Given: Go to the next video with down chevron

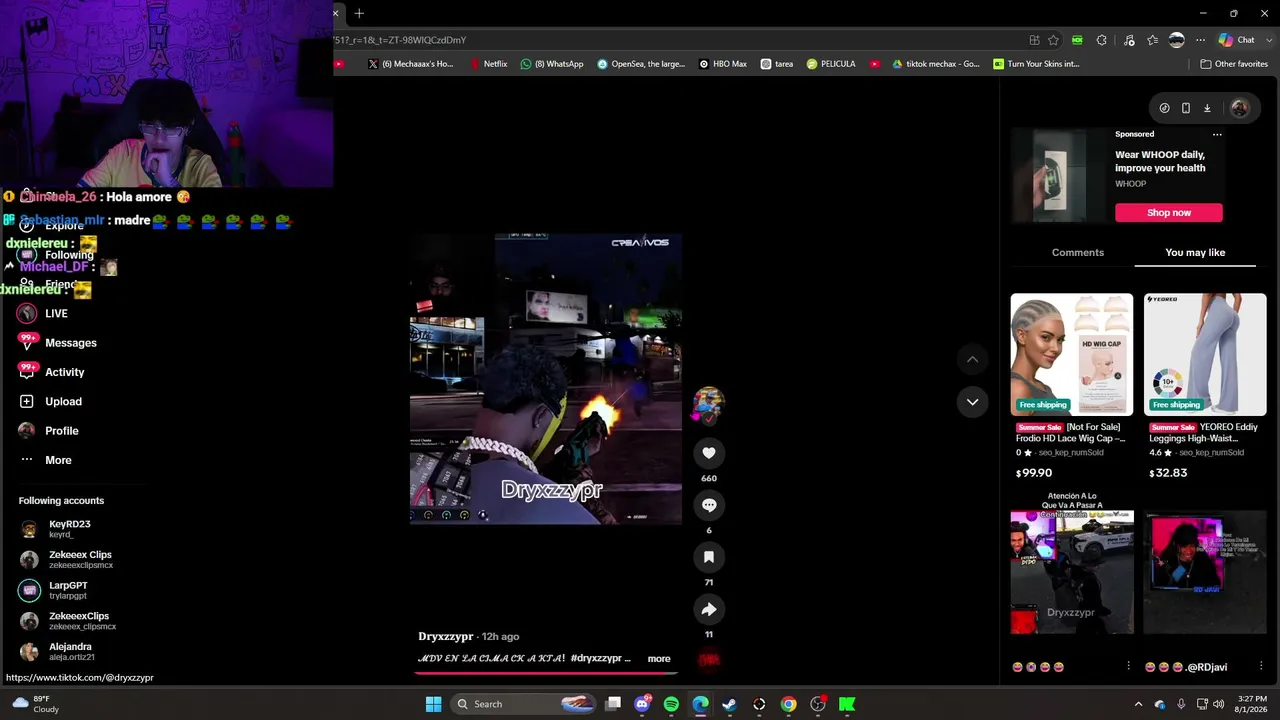Looking at the screenshot, I should (x=972, y=402).
